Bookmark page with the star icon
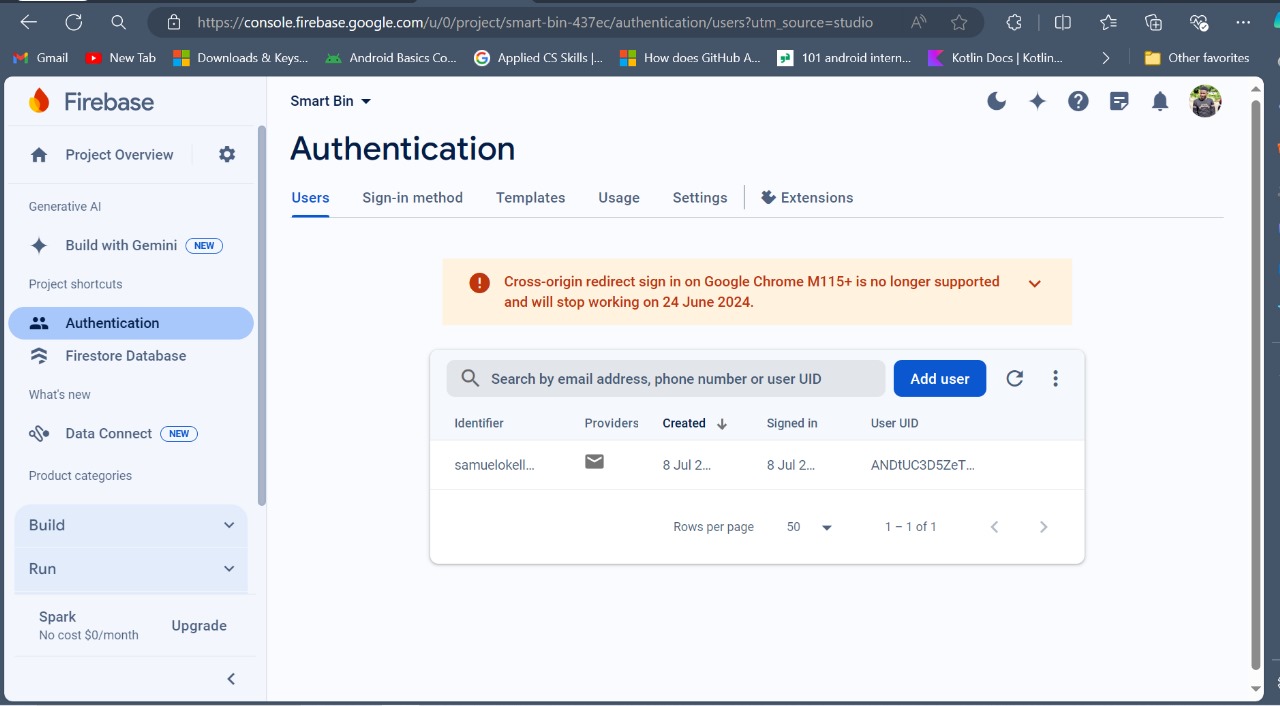The image size is (1280, 706). 959,22
